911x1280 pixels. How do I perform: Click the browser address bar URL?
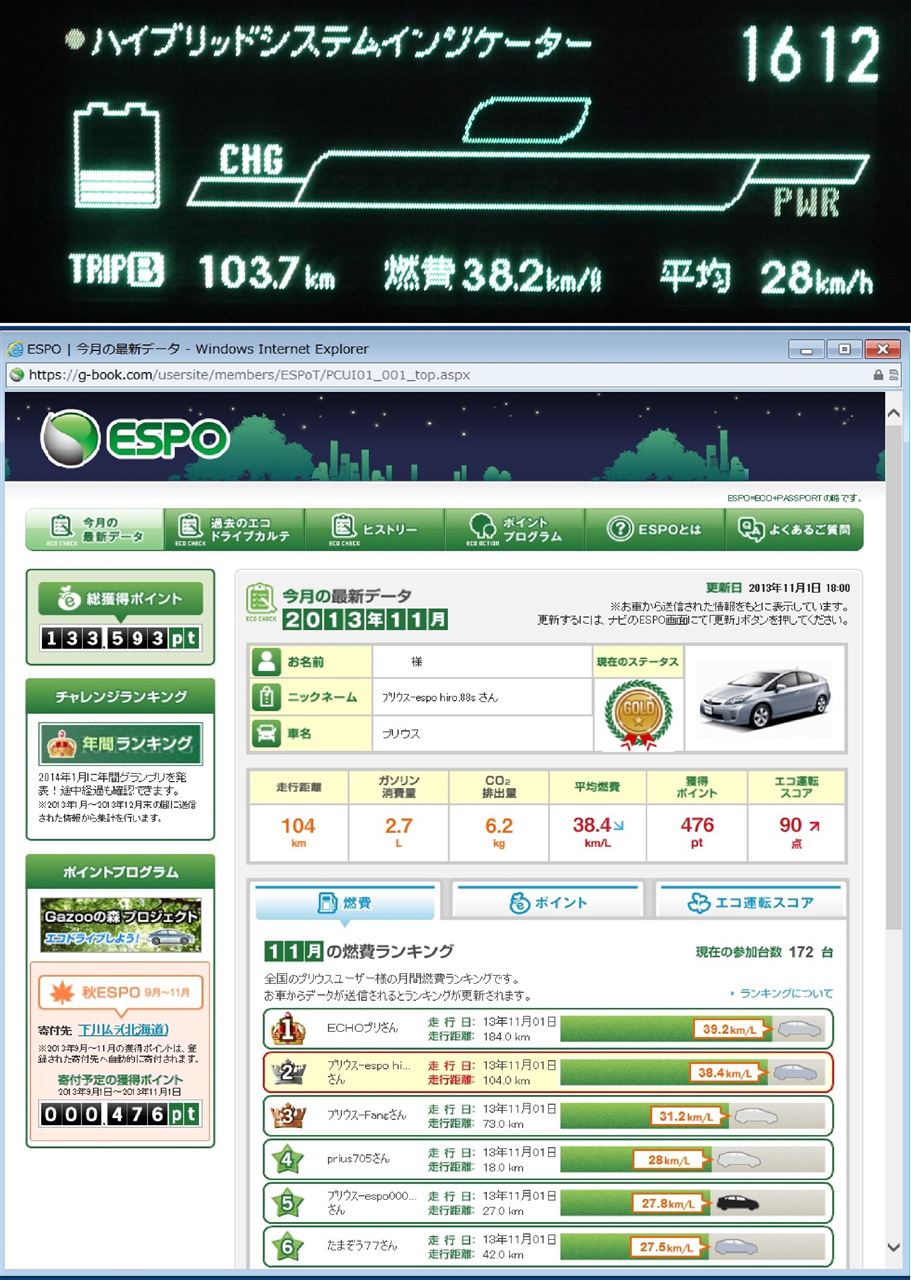tap(250, 375)
